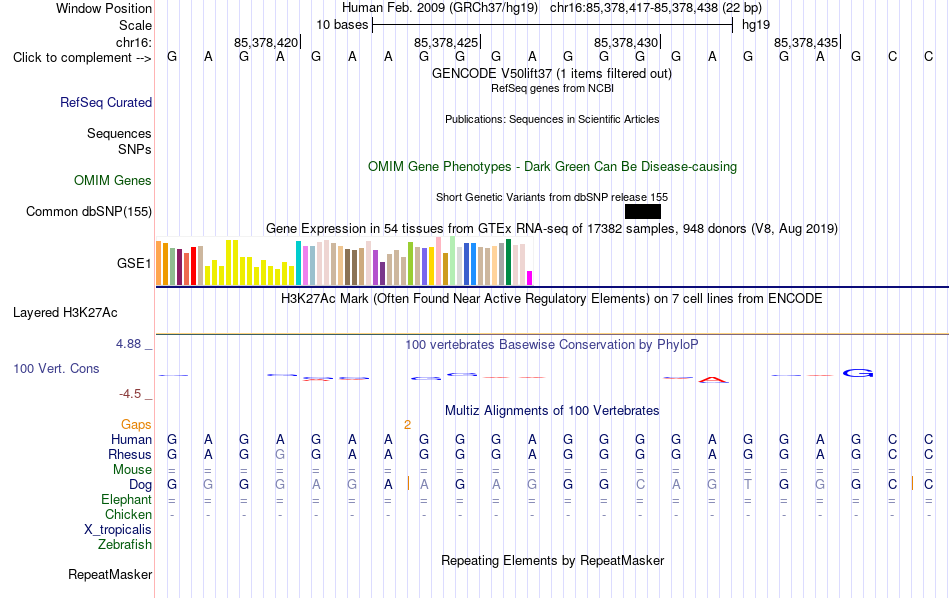Viewport: 950px width, 598px height.
Task: Select the 'Dog' species label
Action: (x=140, y=485)
